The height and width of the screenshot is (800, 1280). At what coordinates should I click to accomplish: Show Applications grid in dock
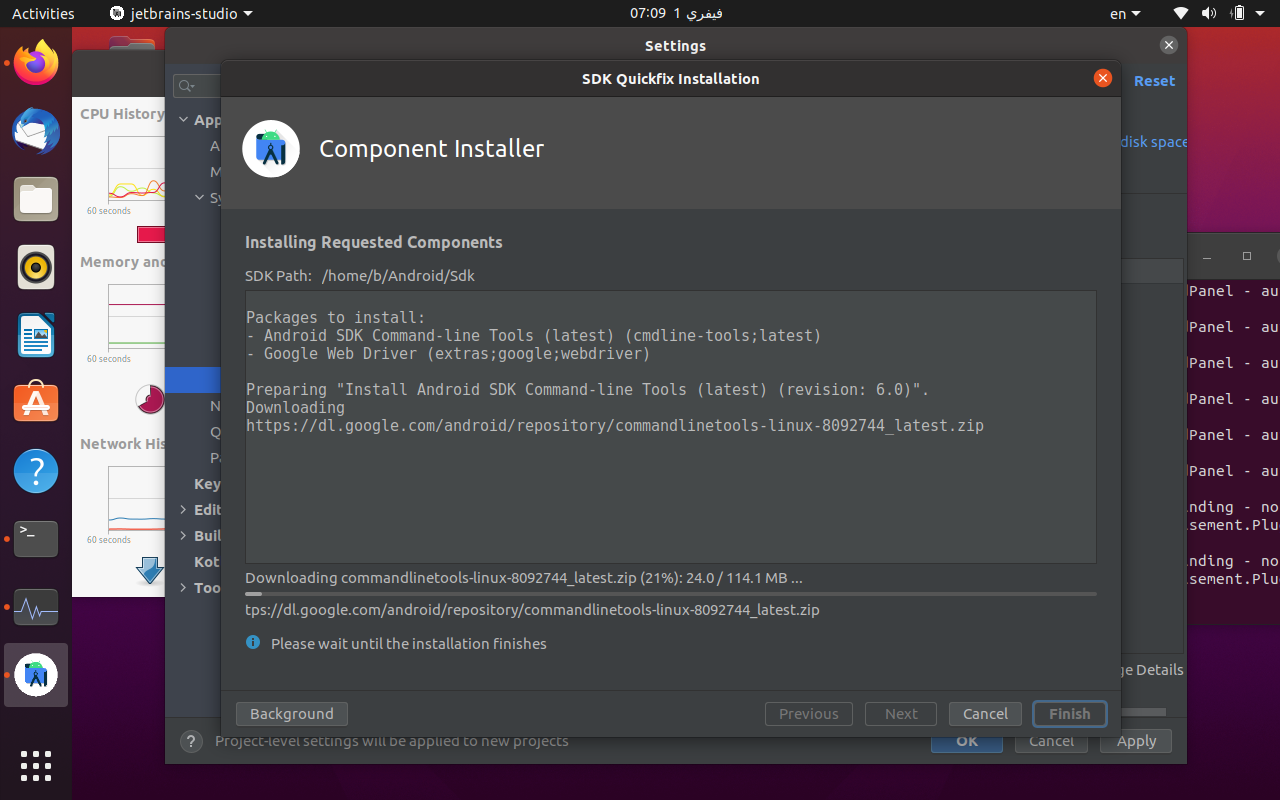tap(36, 765)
